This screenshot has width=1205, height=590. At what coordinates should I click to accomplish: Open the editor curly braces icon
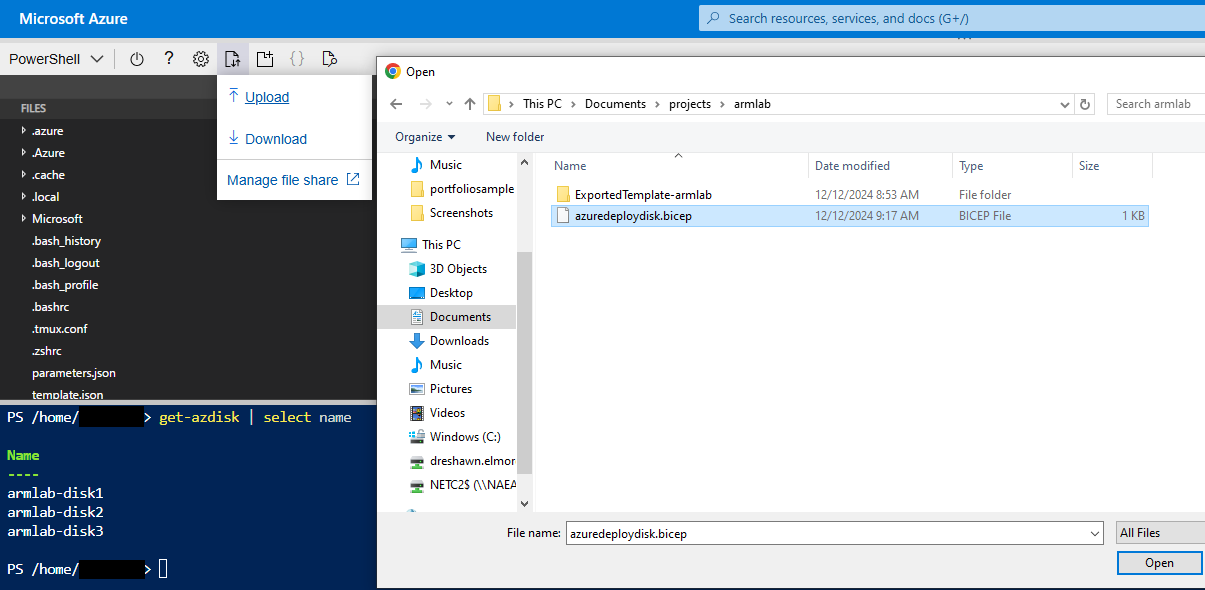click(297, 59)
